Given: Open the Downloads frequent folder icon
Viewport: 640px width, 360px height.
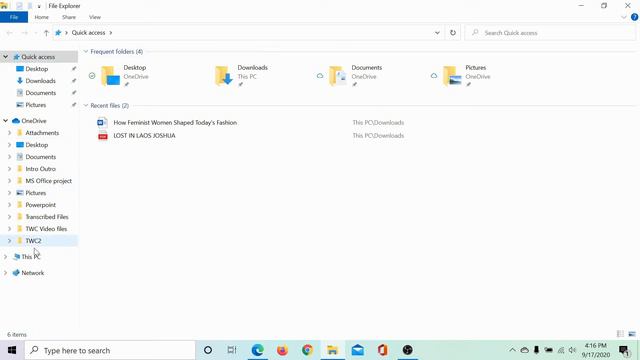Looking at the screenshot, I should (x=224, y=76).
